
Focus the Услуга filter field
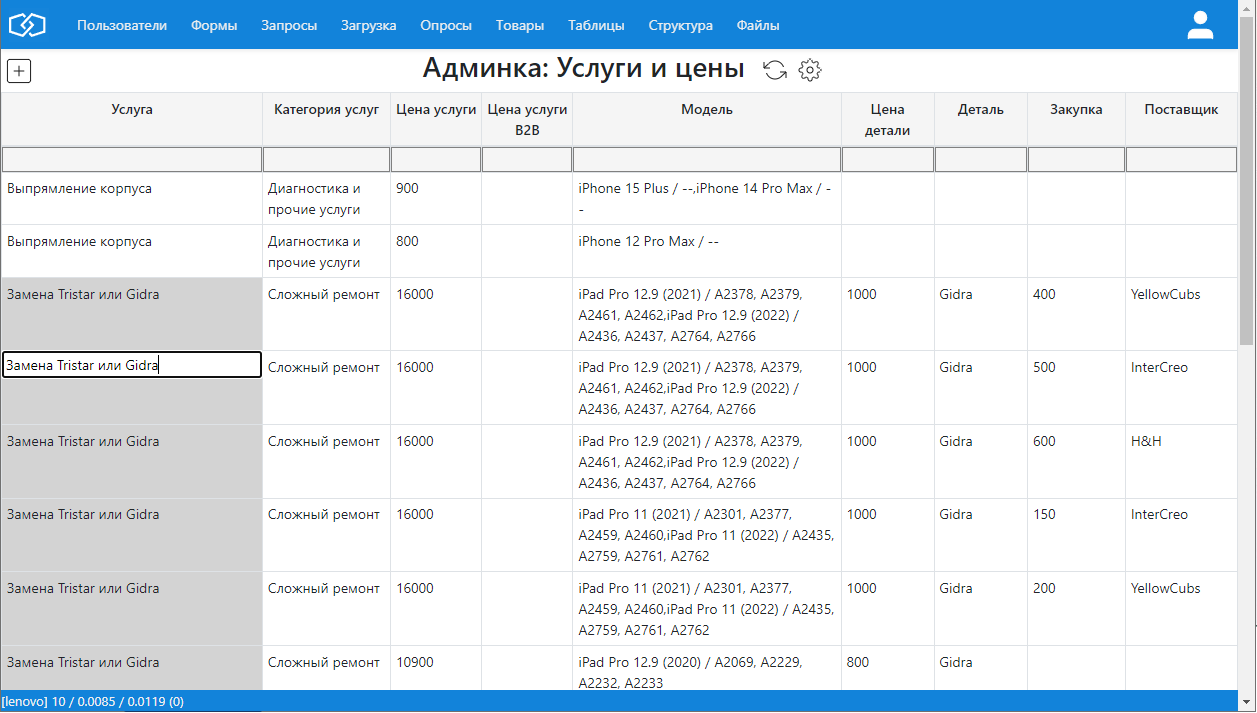132,160
